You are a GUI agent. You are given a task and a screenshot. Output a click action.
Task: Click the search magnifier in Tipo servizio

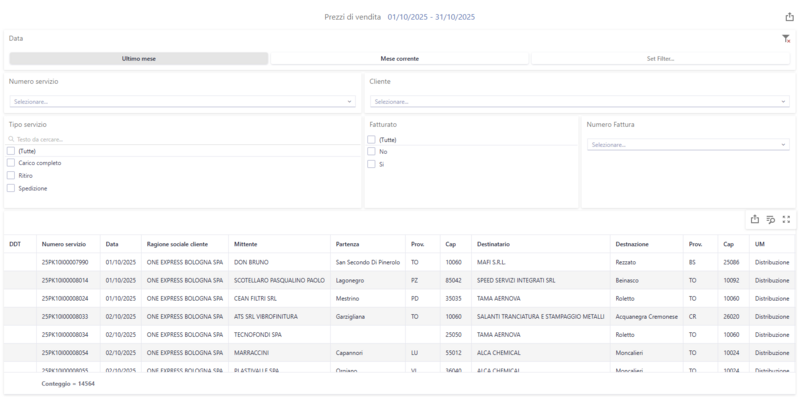[11, 139]
